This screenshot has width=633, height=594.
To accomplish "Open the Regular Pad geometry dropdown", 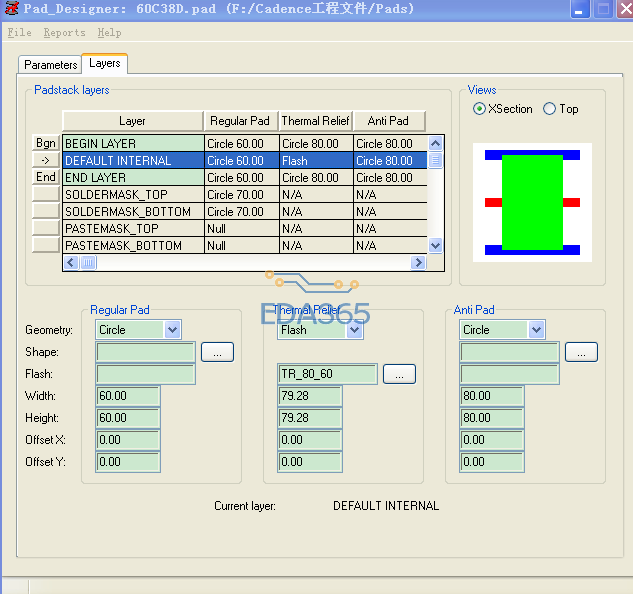I will coord(172,330).
